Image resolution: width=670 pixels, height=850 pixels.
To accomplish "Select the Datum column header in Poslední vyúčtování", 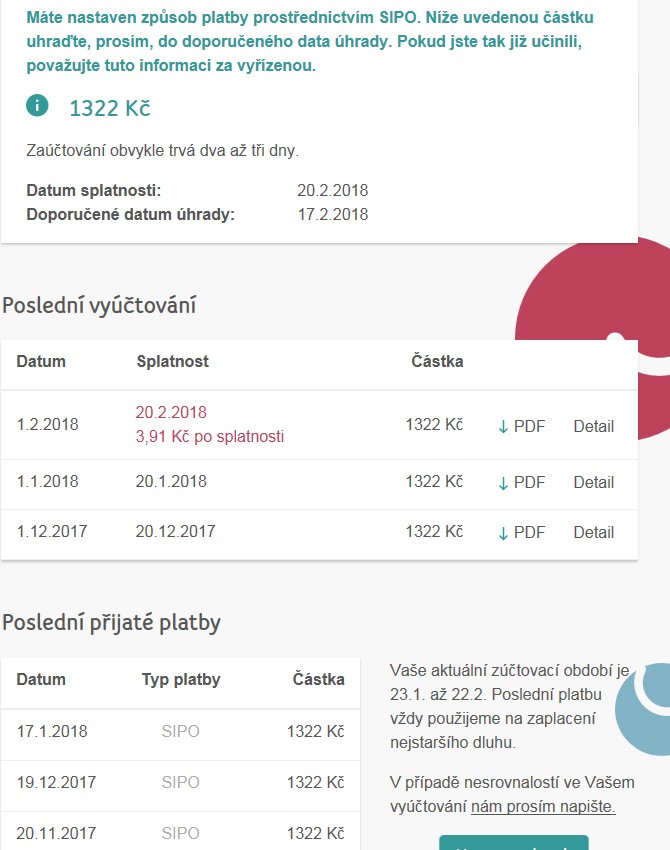I will [x=41, y=362].
